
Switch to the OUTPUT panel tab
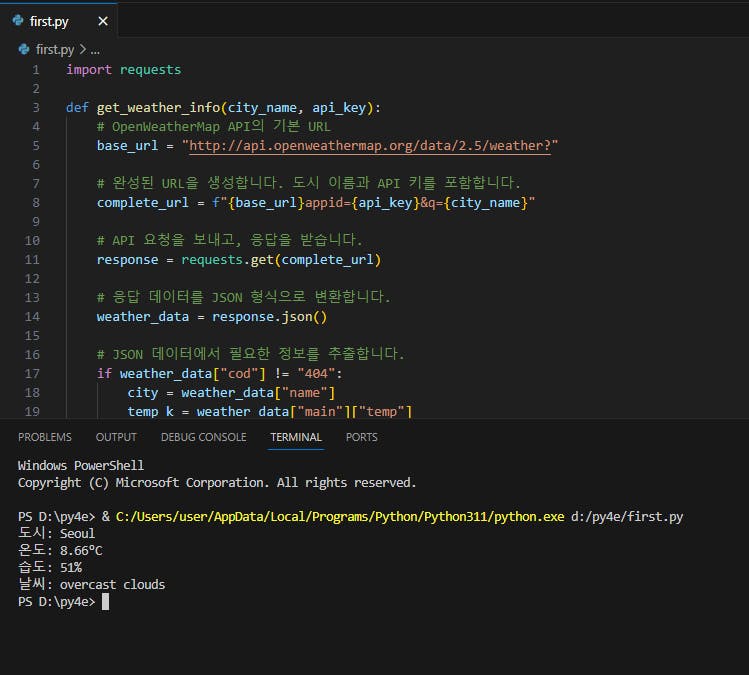(x=116, y=437)
